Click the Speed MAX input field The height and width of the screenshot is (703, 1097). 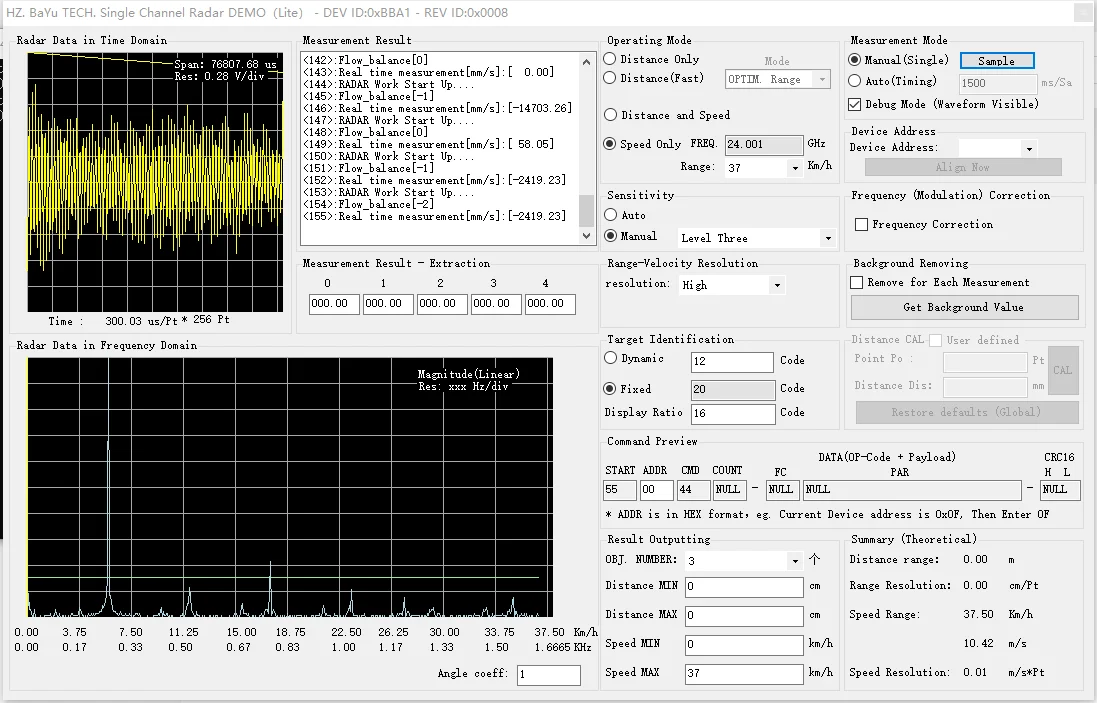pyautogui.click(x=744, y=674)
